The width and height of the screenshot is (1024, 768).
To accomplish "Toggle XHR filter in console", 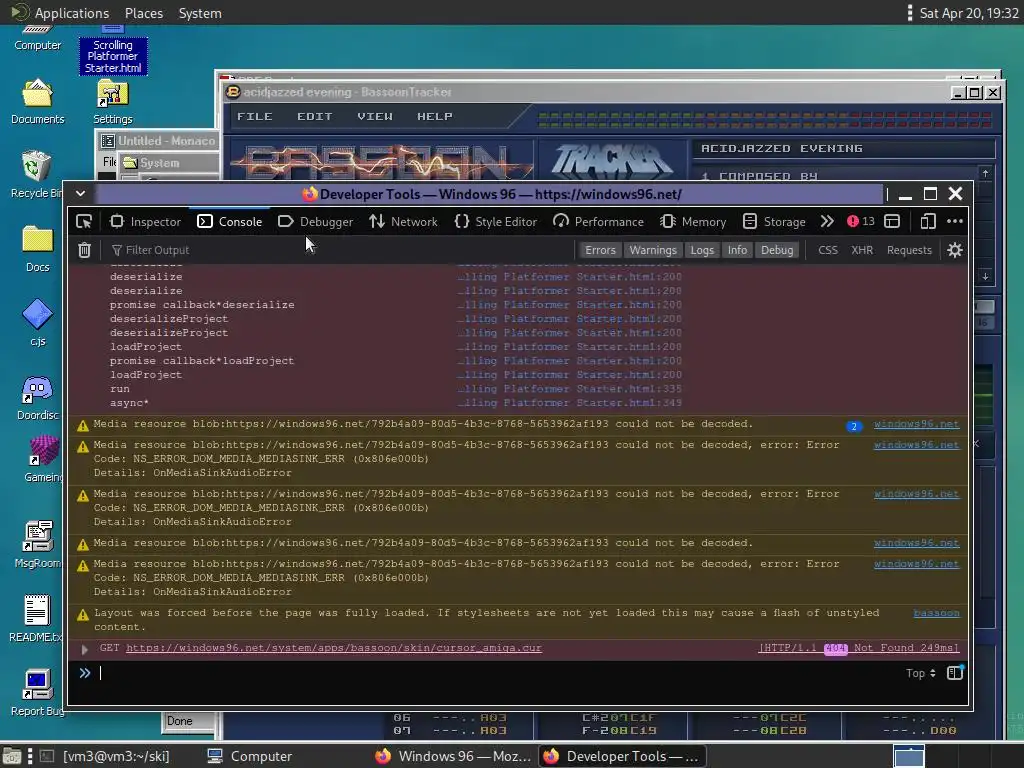I will 862,250.
